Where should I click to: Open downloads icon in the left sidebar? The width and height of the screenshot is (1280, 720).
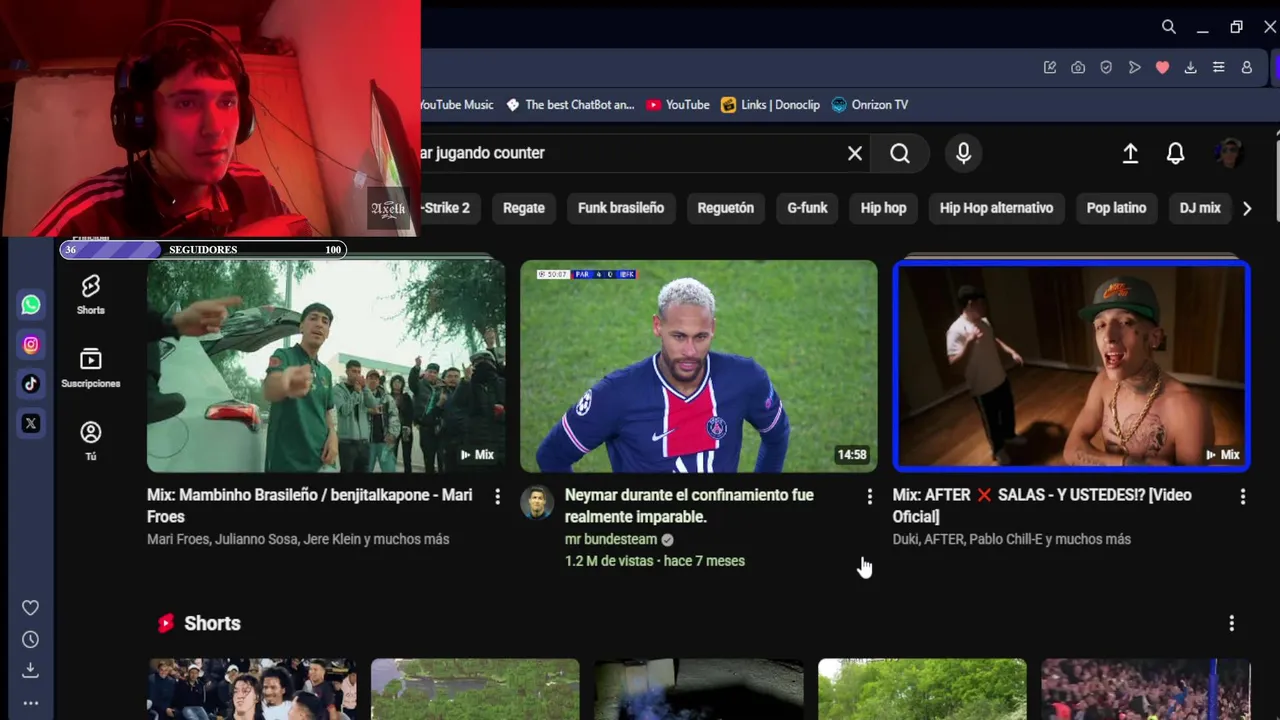click(31, 670)
